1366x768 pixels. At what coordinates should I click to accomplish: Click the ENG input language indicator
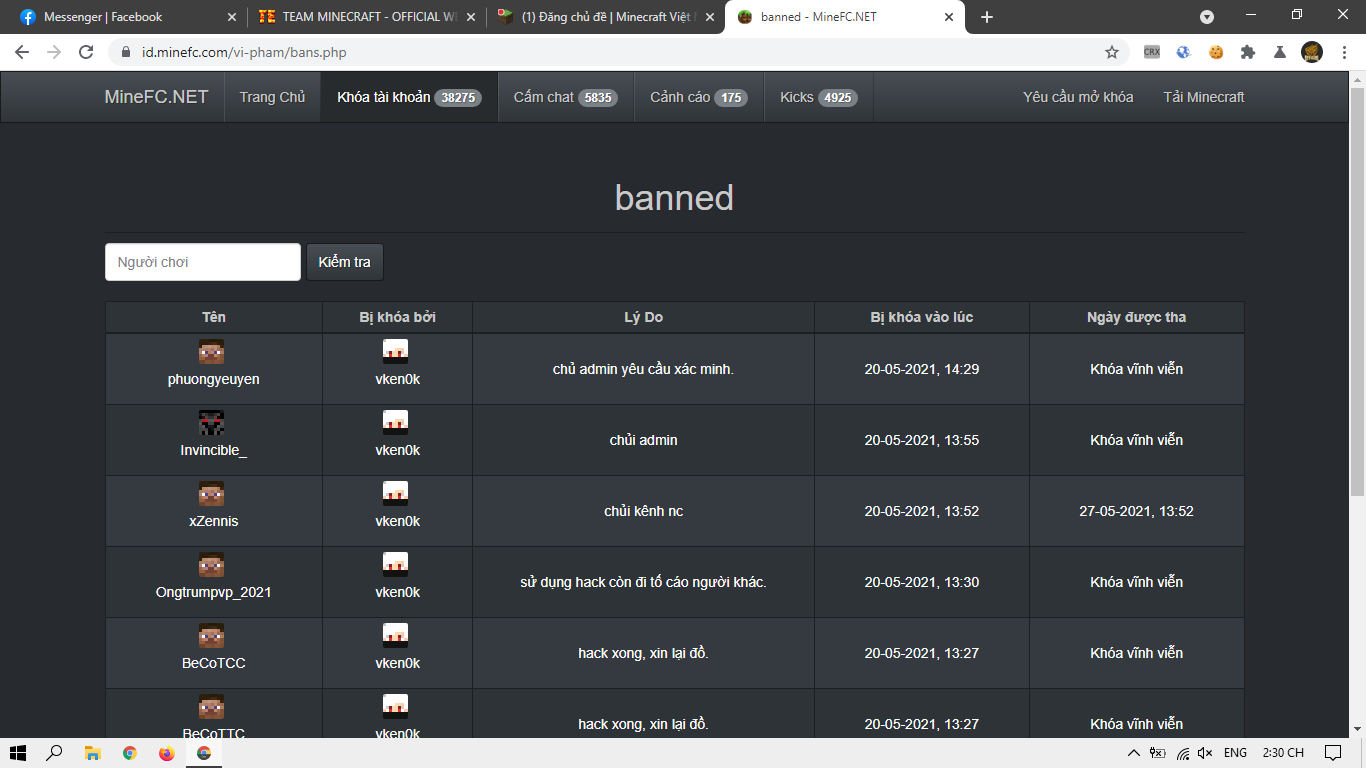[1235, 753]
